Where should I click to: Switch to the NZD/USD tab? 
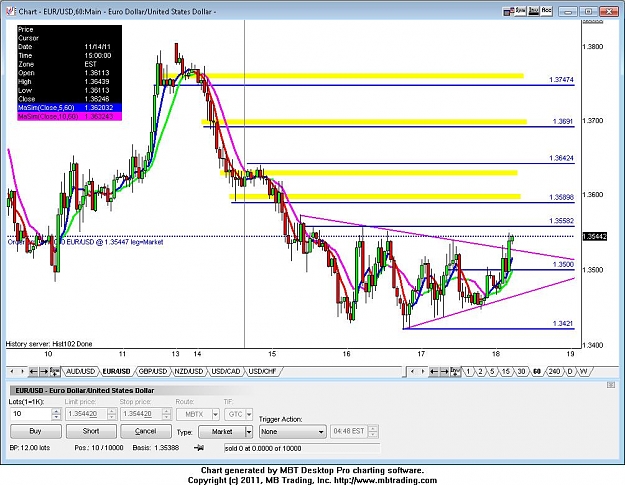[x=189, y=371]
